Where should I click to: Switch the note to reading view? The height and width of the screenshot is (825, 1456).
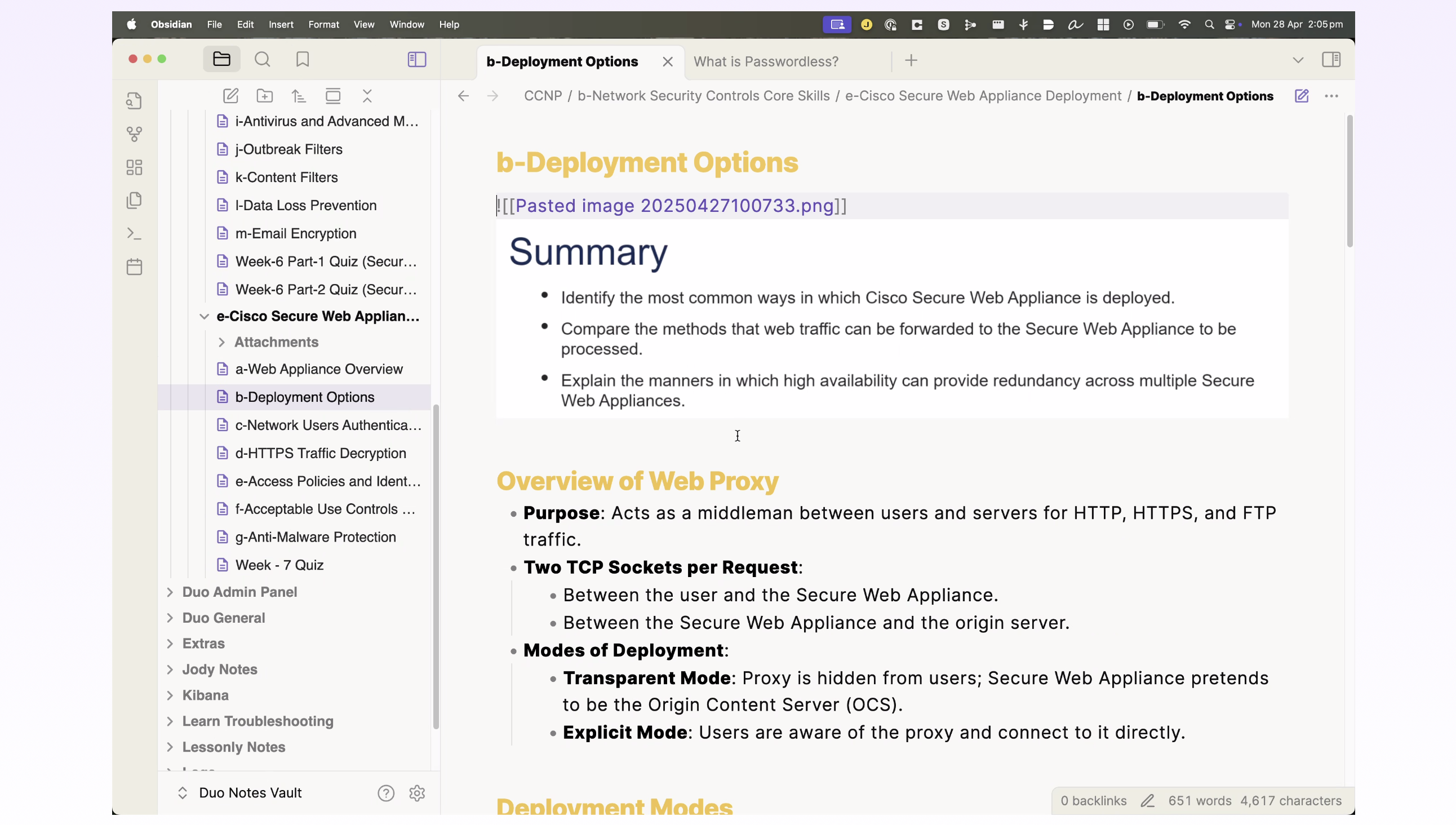click(x=1302, y=96)
